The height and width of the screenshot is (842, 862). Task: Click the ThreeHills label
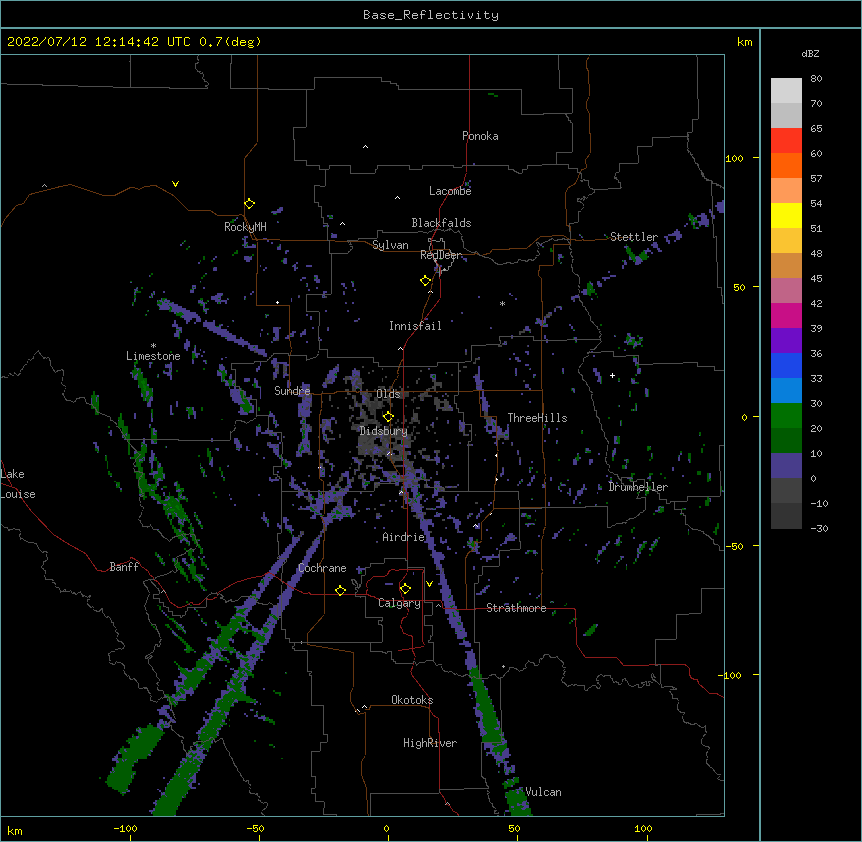tap(537, 418)
